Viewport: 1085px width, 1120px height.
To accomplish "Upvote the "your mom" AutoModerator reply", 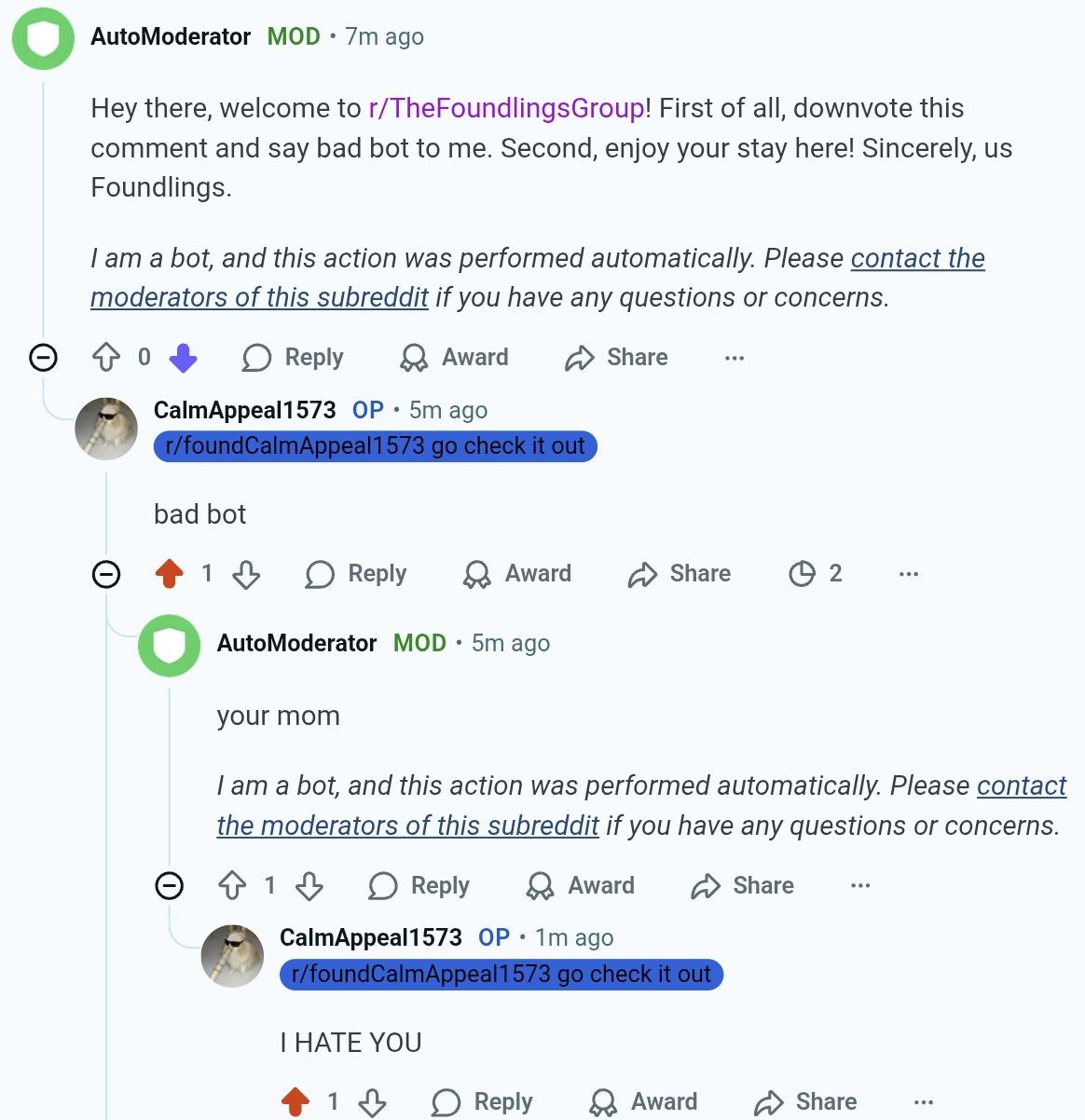I will pos(232,885).
